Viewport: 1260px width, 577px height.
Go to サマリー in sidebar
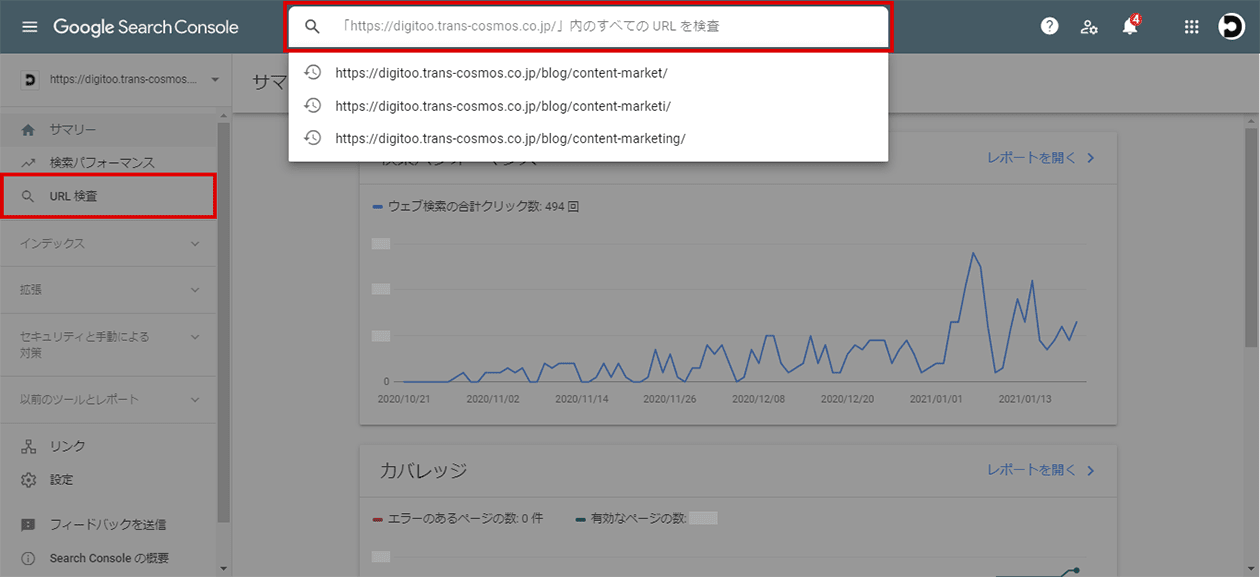tap(109, 130)
